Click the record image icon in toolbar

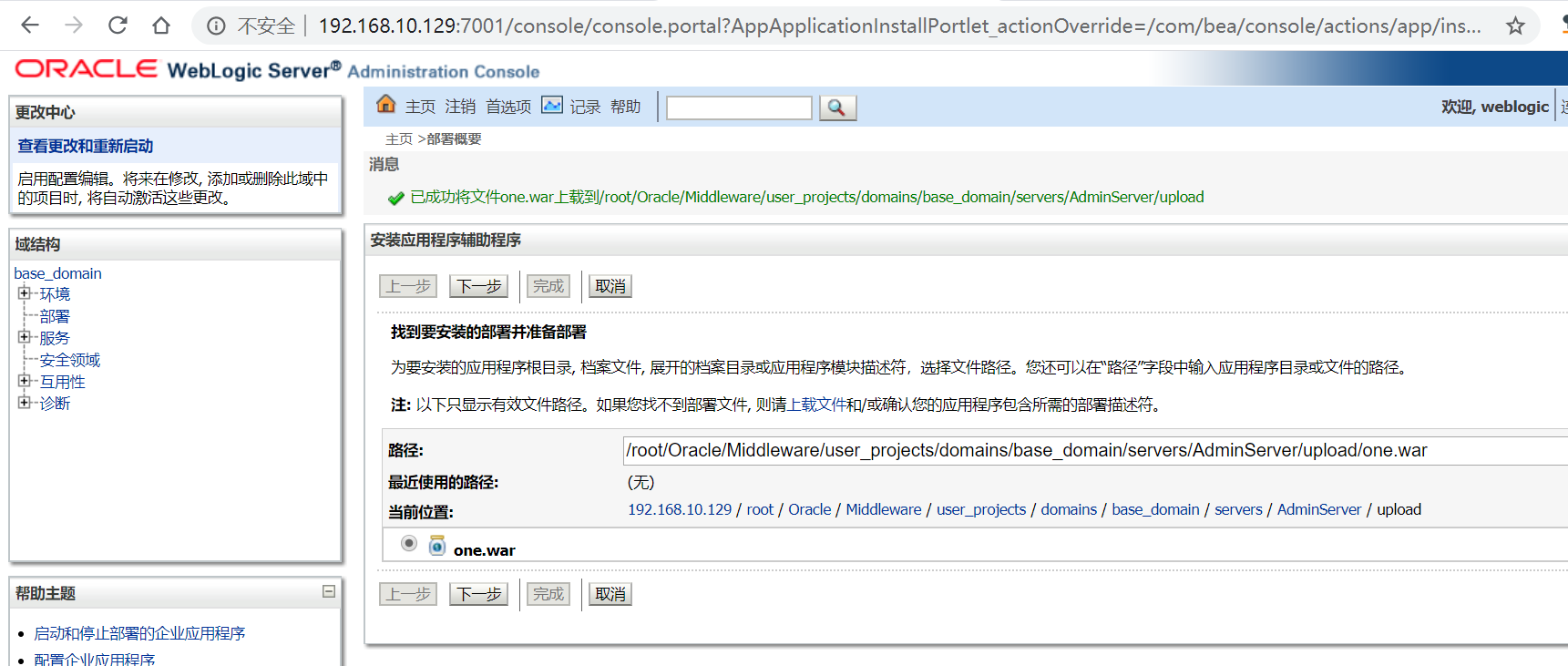552,105
